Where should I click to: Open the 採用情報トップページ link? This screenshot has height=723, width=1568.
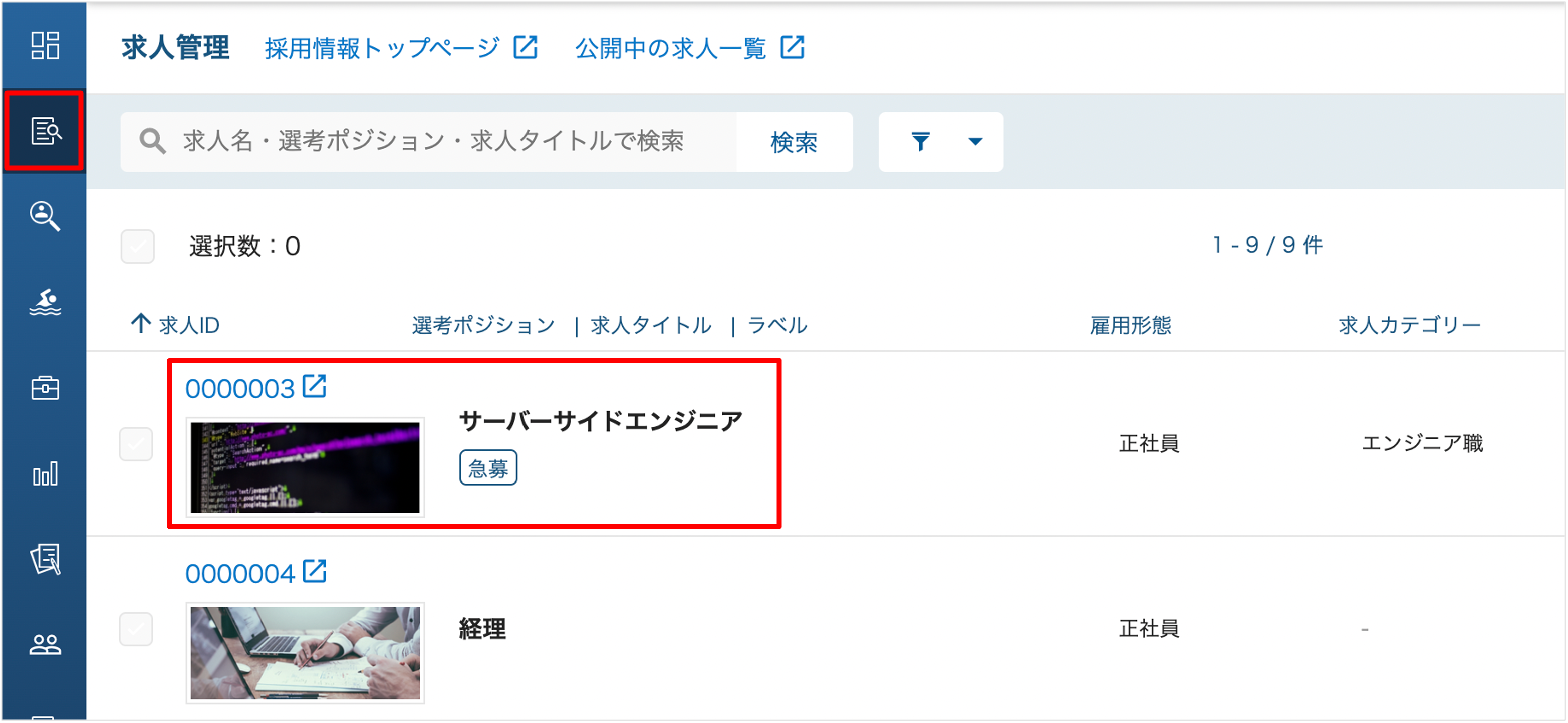pos(401,48)
